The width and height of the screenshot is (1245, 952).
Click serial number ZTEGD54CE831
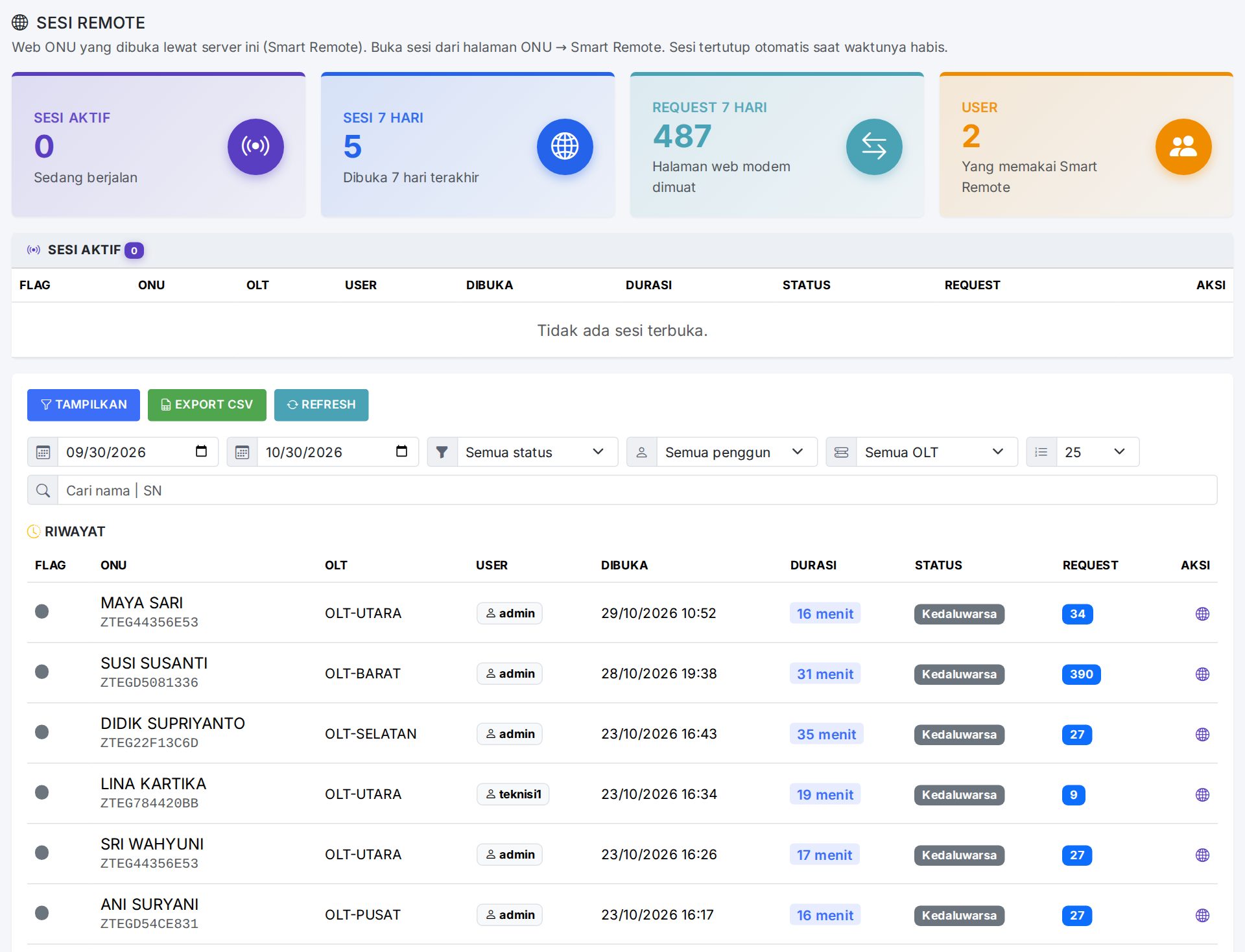pos(149,923)
